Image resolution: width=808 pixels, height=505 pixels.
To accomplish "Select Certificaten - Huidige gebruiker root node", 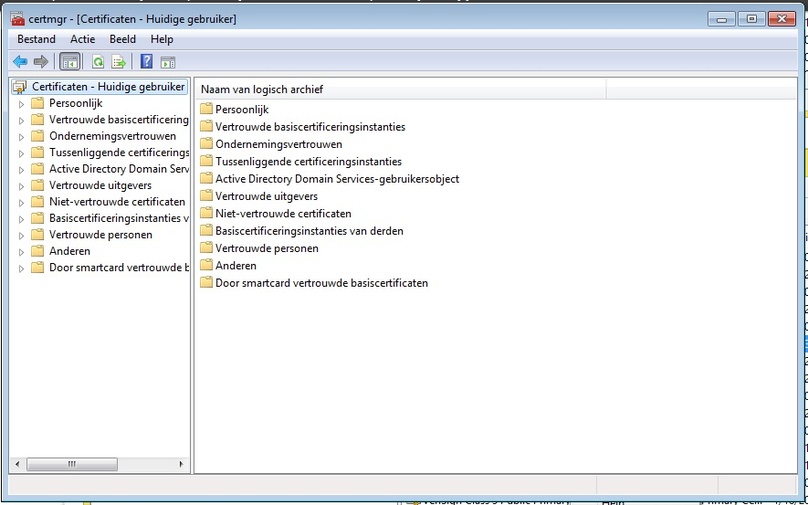I will point(108,87).
